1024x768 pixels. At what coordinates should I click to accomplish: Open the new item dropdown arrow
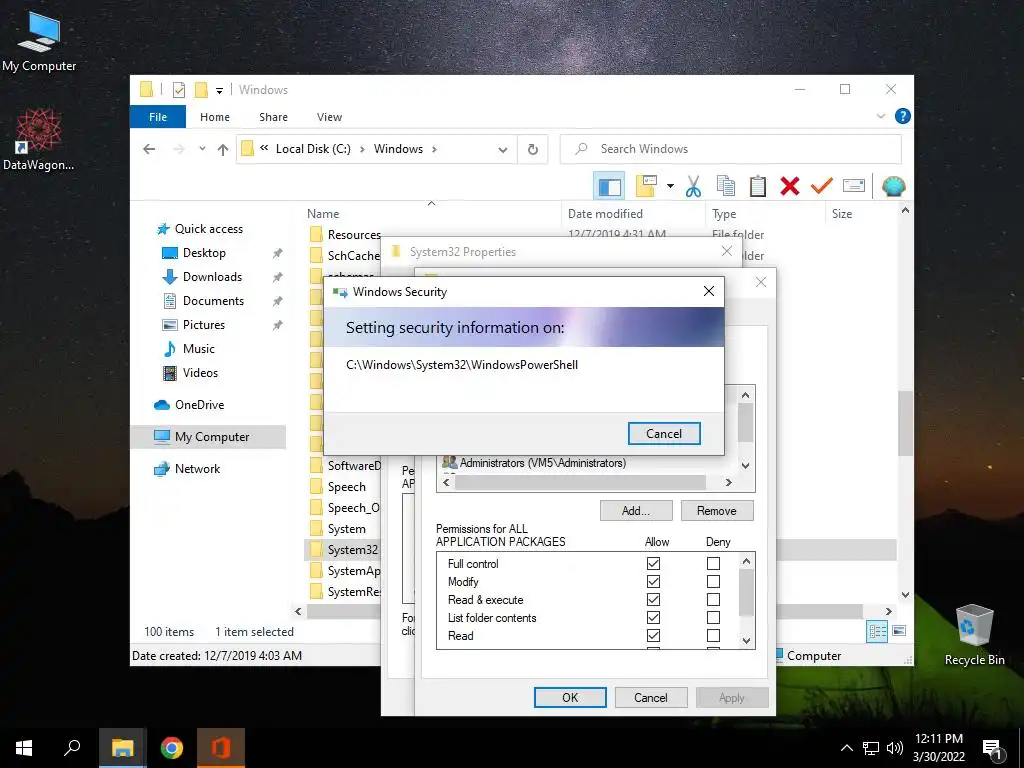coord(670,187)
